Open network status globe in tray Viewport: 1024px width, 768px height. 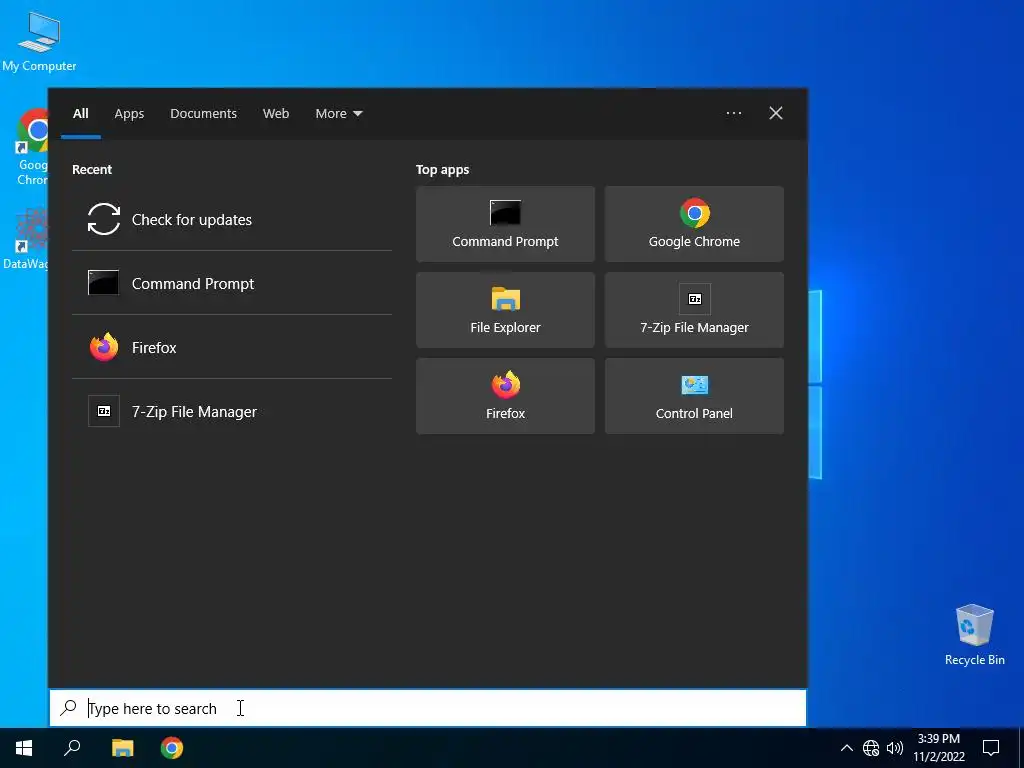tap(871, 748)
